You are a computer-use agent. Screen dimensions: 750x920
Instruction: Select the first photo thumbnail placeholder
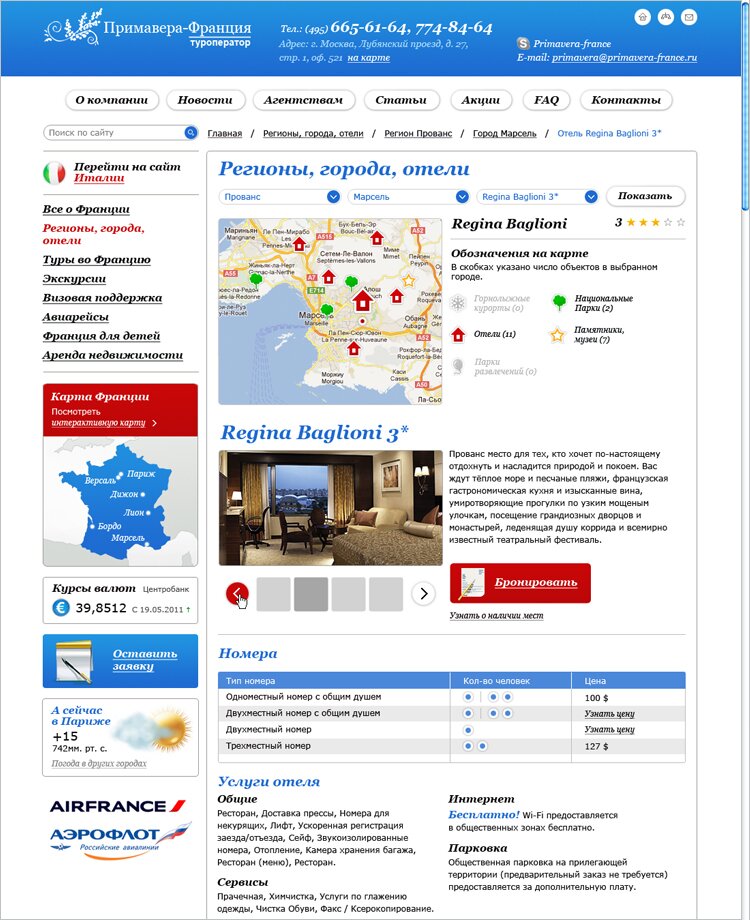[x=273, y=594]
